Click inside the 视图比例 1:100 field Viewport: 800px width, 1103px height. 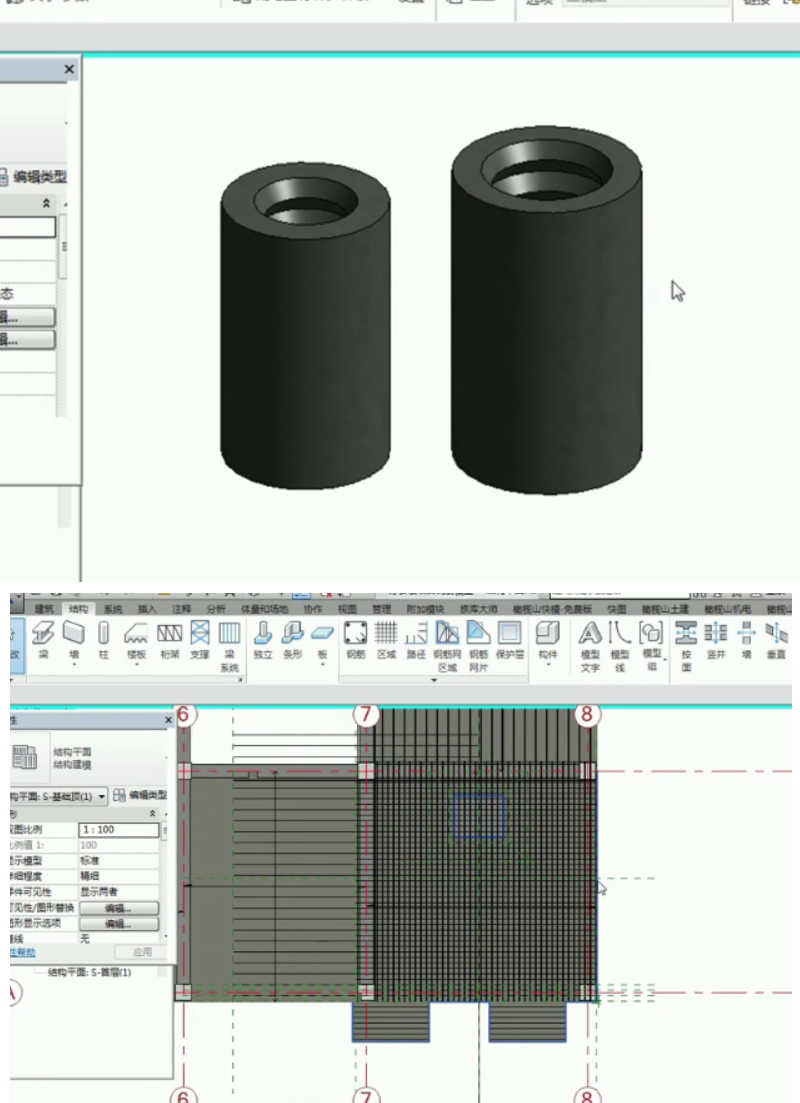tap(118, 830)
